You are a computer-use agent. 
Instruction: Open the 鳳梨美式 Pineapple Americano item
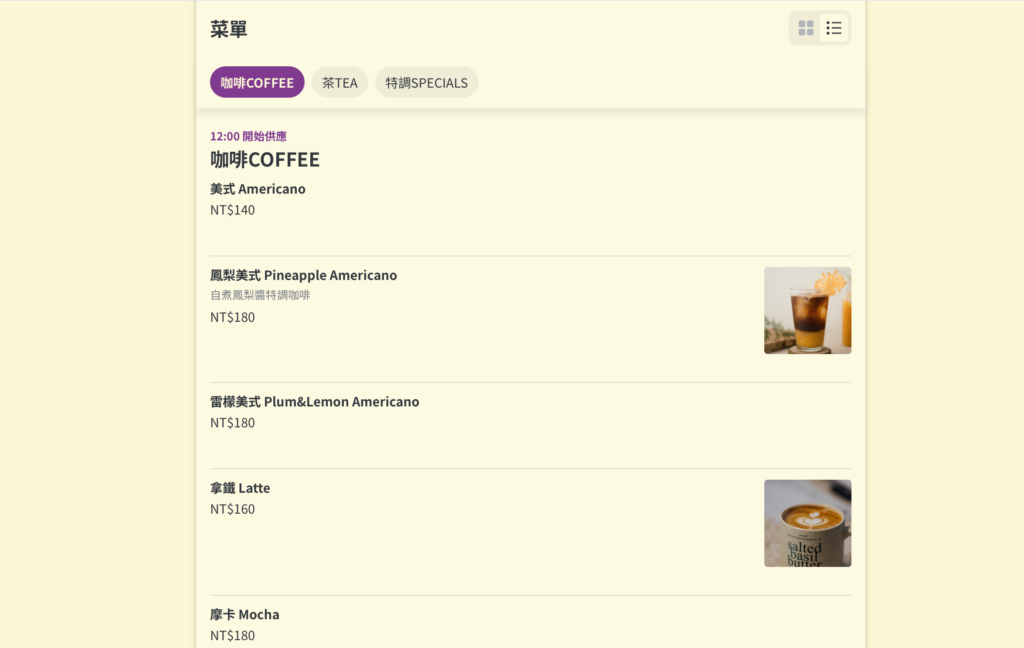530,319
